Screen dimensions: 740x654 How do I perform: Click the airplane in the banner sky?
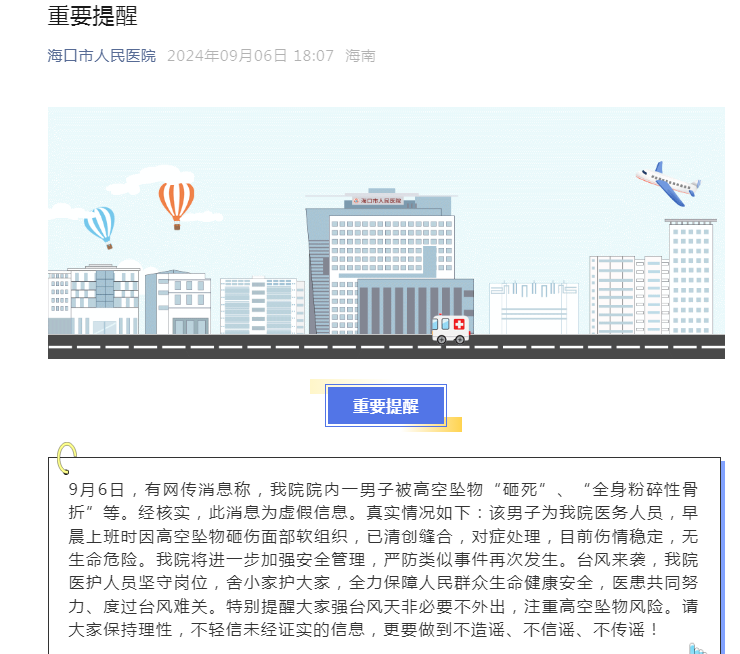click(668, 183)
